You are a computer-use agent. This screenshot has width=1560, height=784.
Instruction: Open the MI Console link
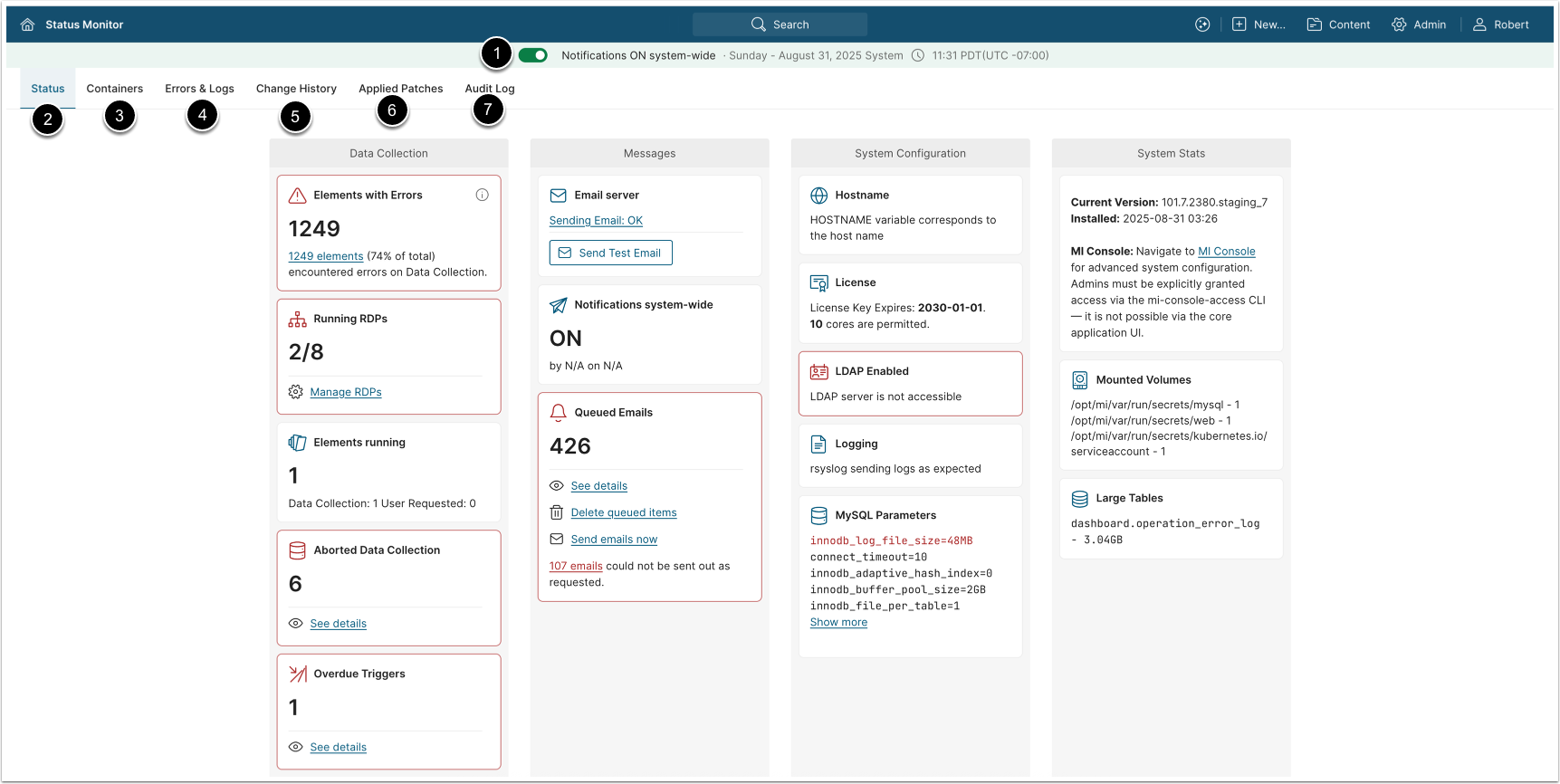coord(1226,252)
